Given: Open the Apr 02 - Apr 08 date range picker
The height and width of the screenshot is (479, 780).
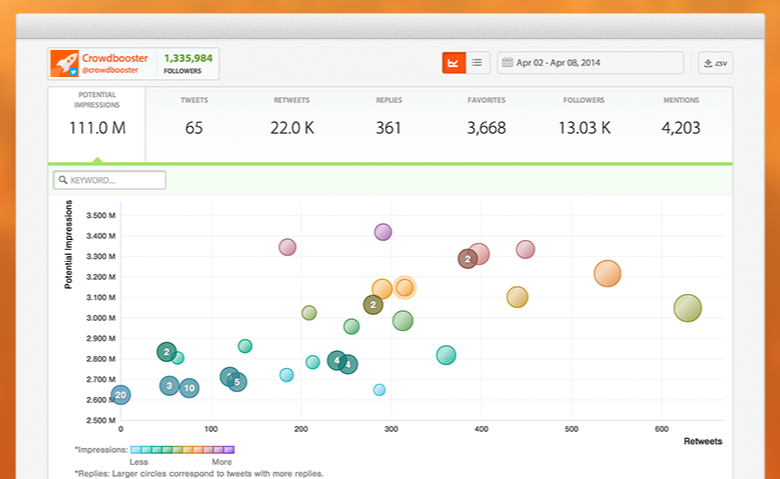Looking at the screenshot, I should point(590,63).
